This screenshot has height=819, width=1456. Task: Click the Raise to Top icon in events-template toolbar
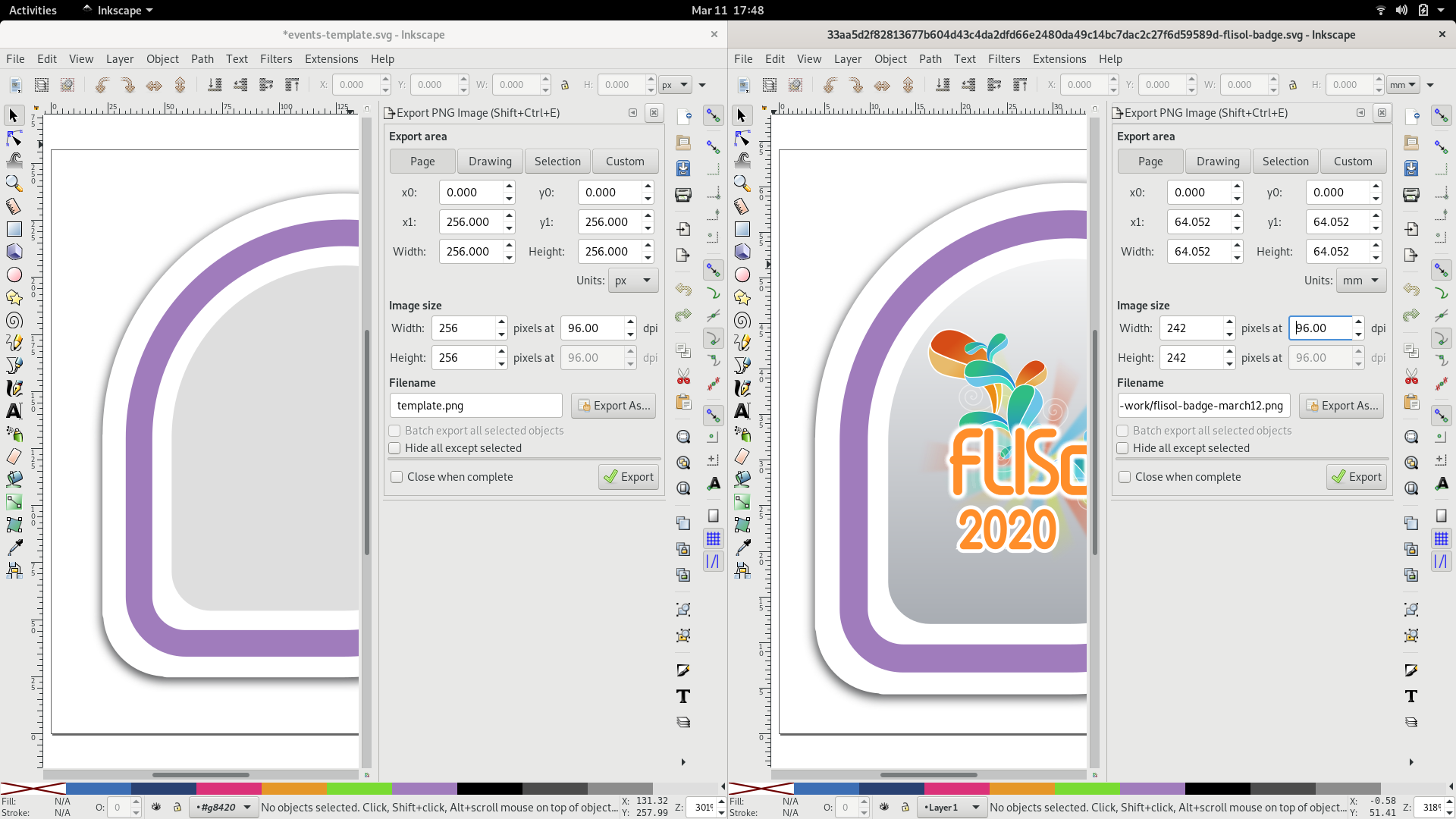pyautogui.click(x=292, y=85)
